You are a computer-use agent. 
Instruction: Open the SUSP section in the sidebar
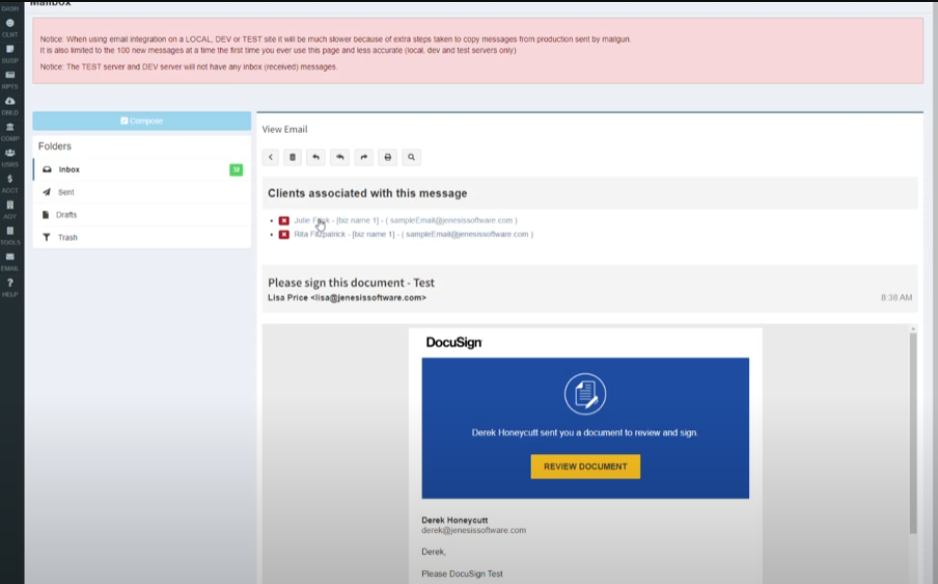[10, 53]
